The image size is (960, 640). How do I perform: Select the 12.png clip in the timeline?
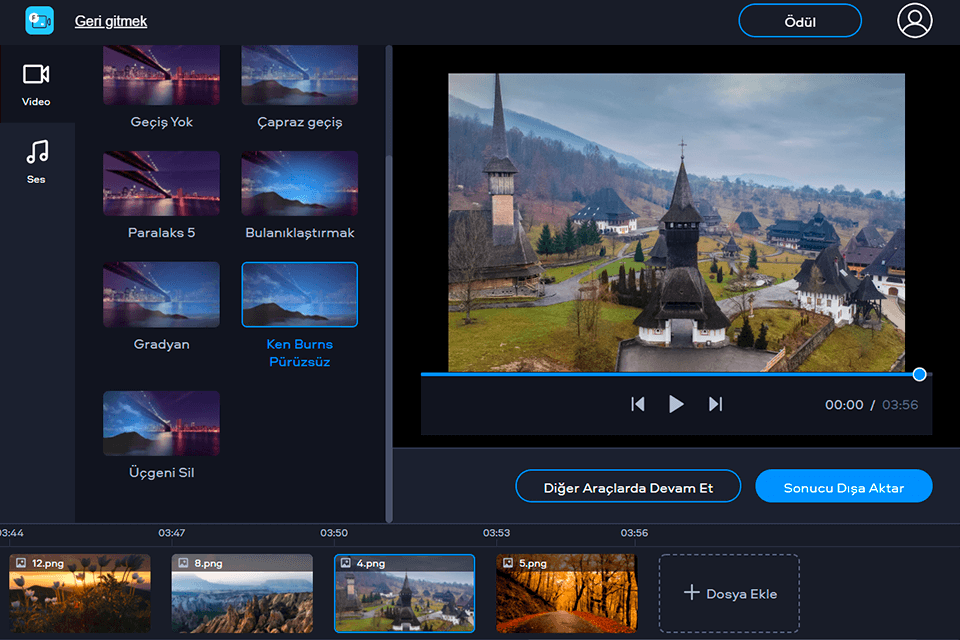tap(79, 593)
